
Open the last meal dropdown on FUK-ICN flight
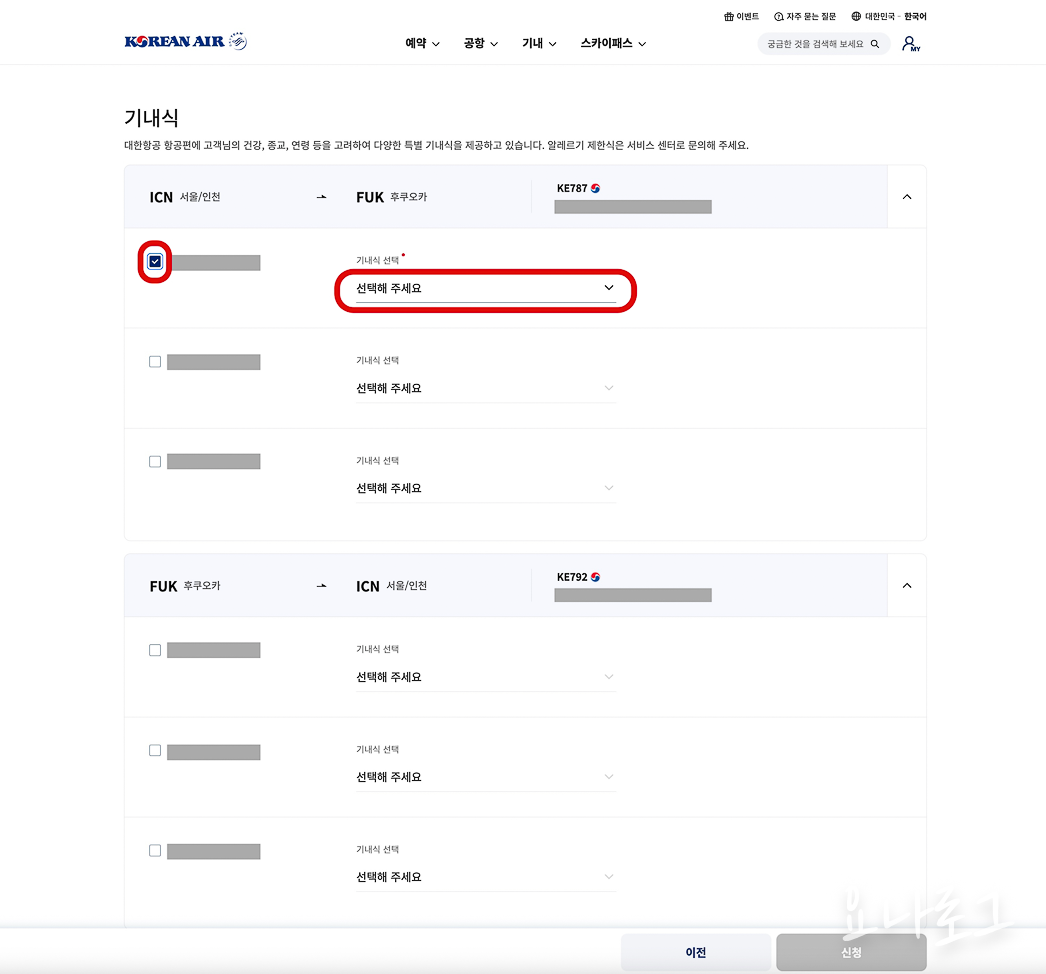click(485, 876)
